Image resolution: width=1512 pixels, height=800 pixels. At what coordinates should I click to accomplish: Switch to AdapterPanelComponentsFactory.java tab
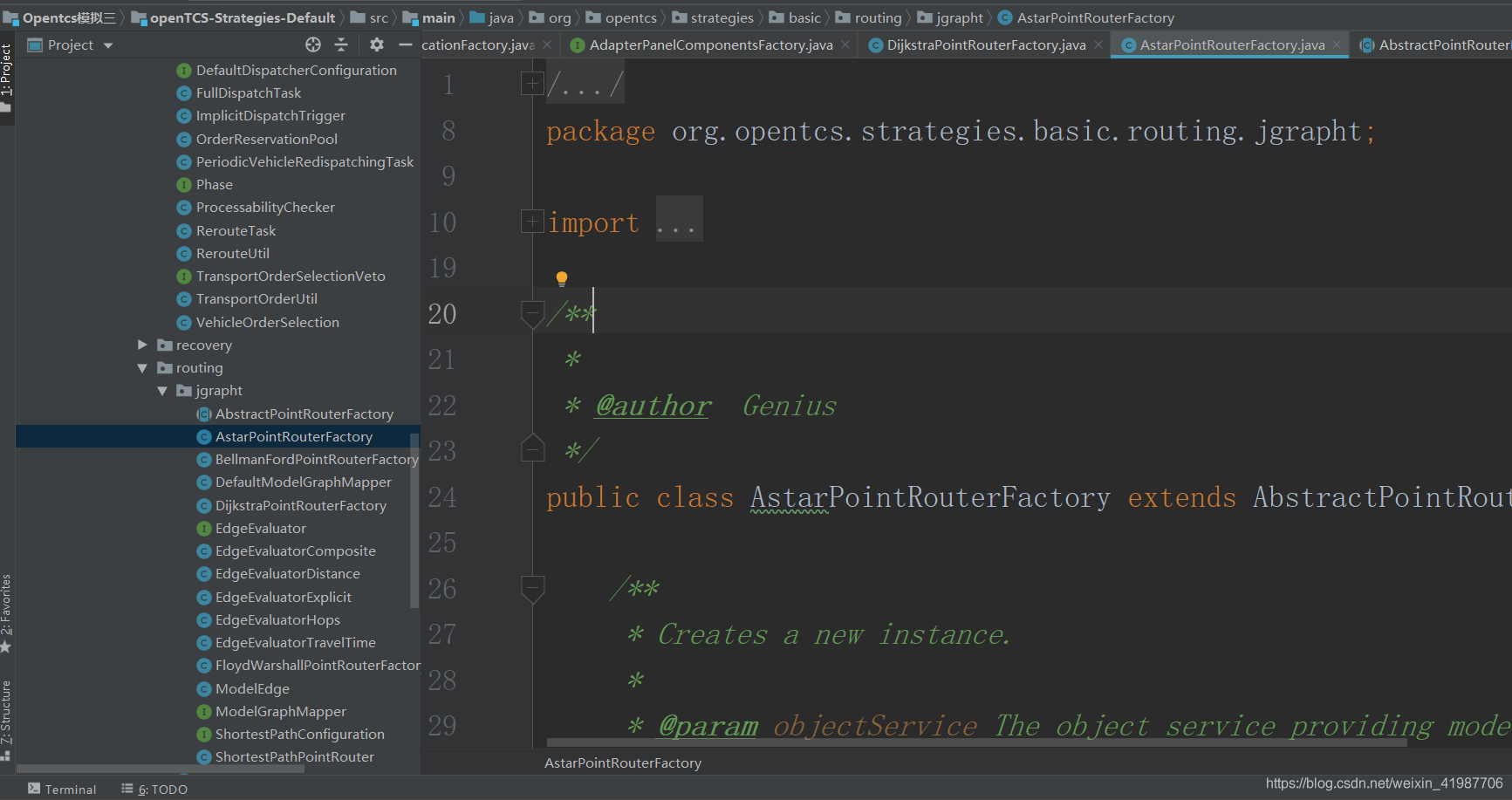pyautogui.click(x=710, y=44)
